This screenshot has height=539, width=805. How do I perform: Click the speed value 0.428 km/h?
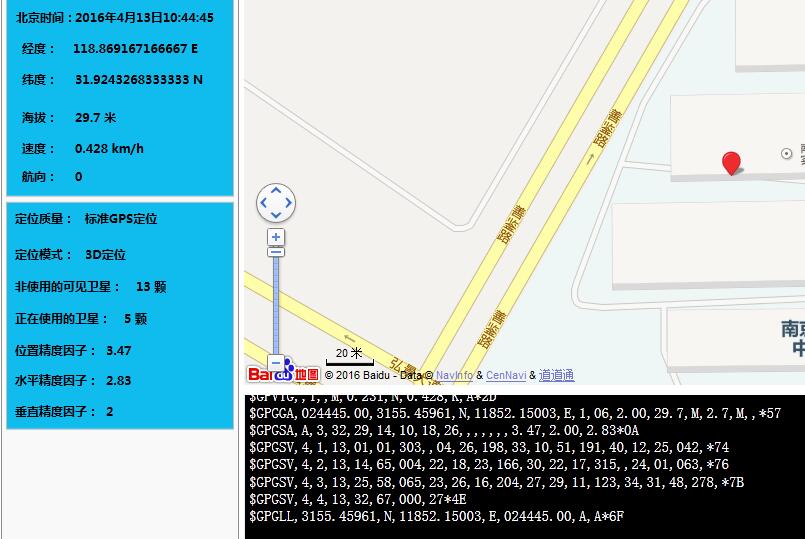click(109, 149)
